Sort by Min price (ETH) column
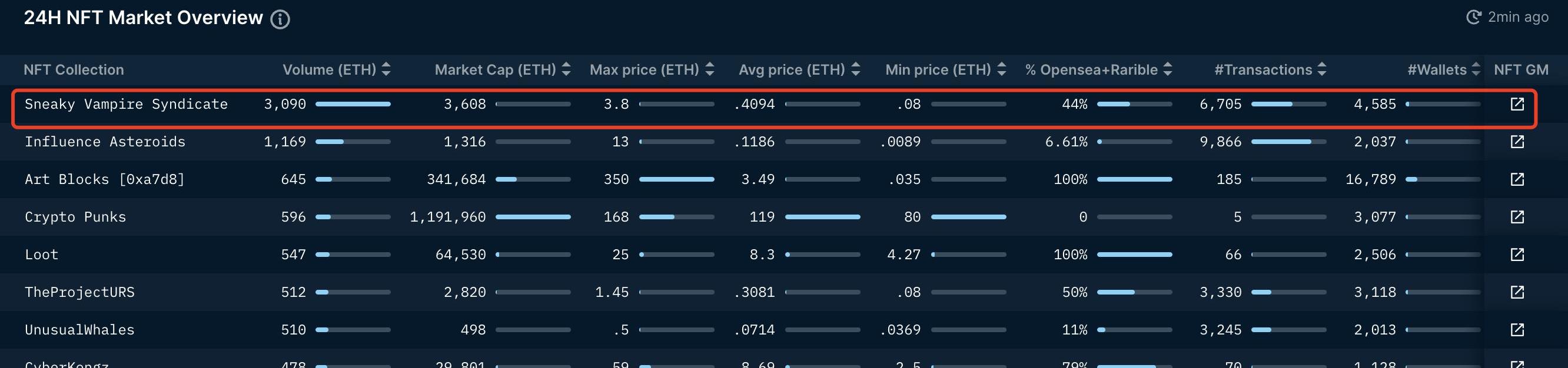The image size is (1568, 368). point(1002,69)
